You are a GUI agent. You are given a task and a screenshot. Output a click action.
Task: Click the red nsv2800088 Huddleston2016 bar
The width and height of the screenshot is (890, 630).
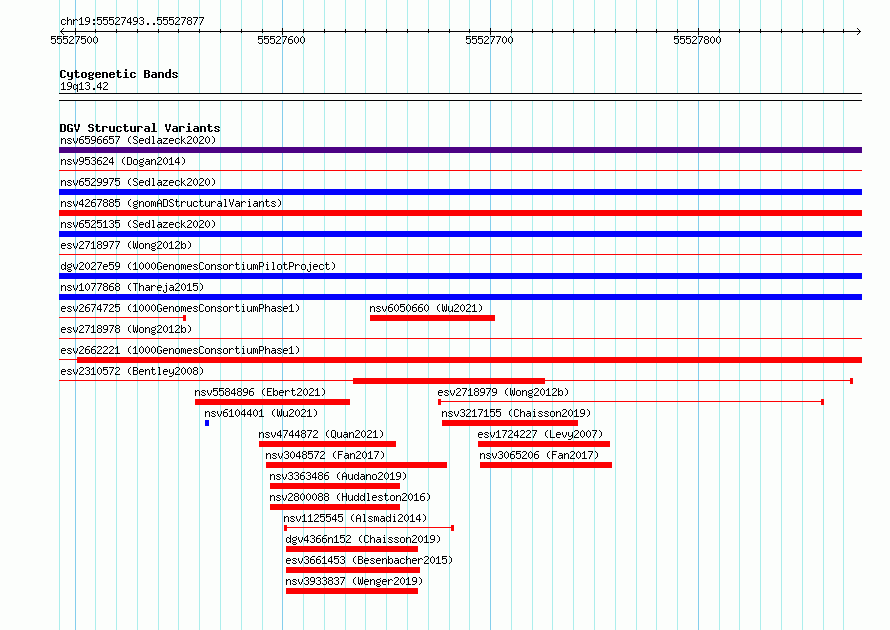pyautogui.click(x=335, y=507)
